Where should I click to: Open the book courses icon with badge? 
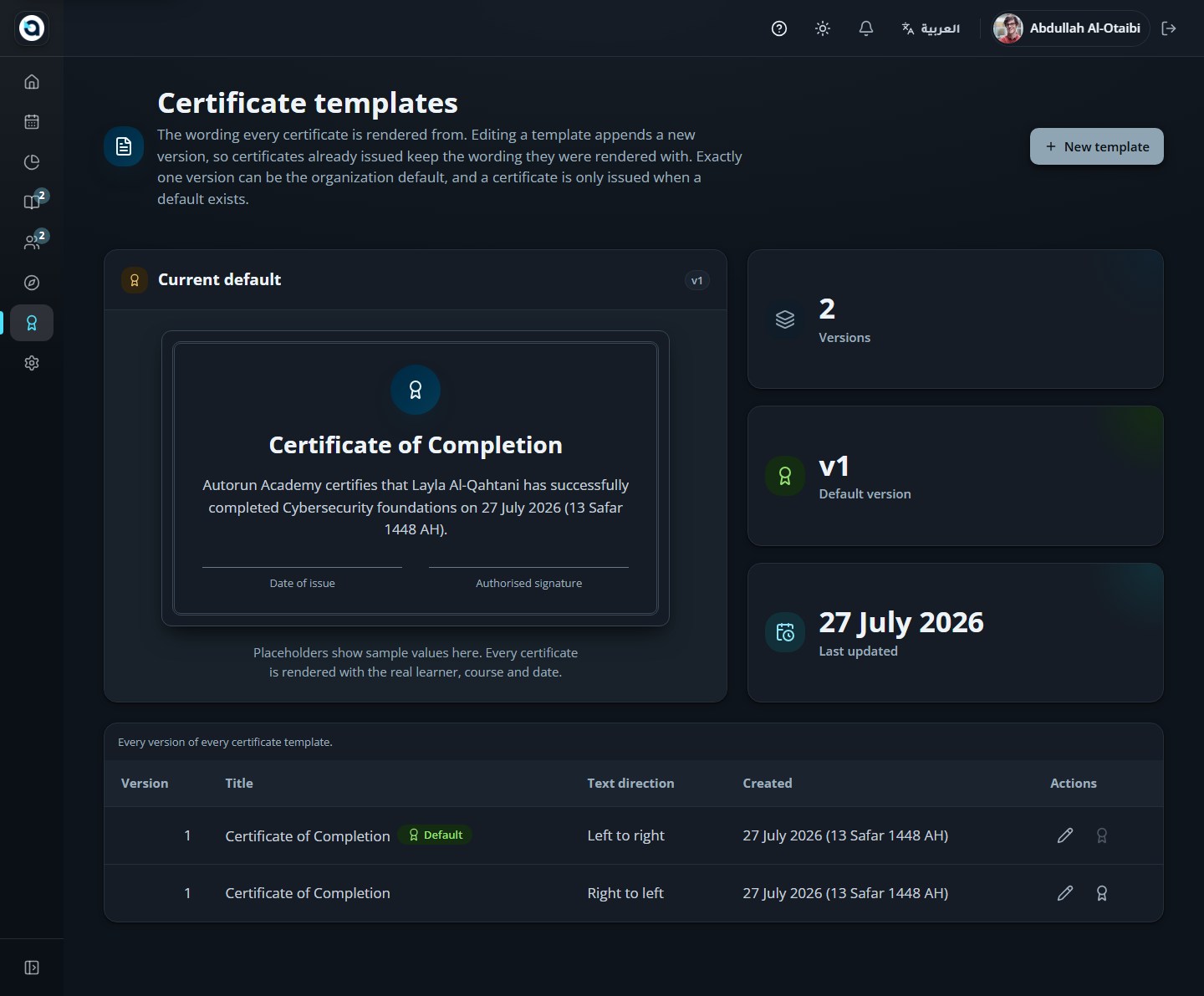tap(32, 202)
